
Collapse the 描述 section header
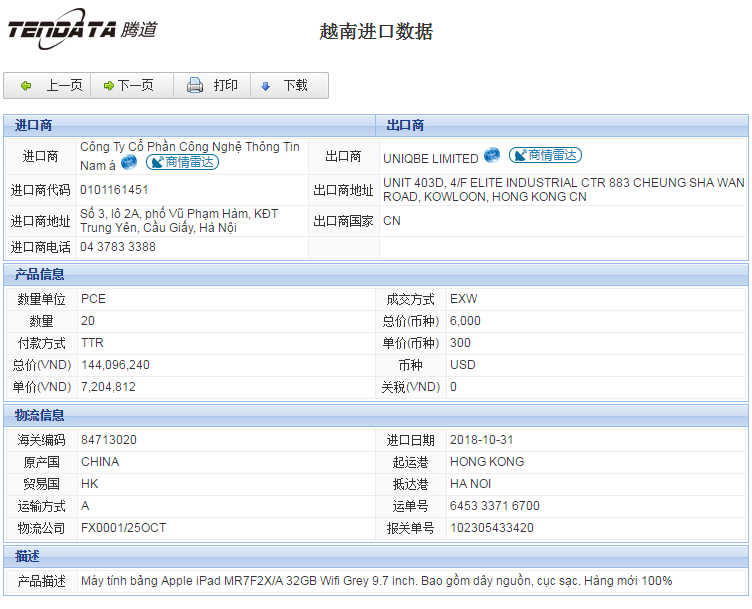pyautogui.click(x=27, y=556)
